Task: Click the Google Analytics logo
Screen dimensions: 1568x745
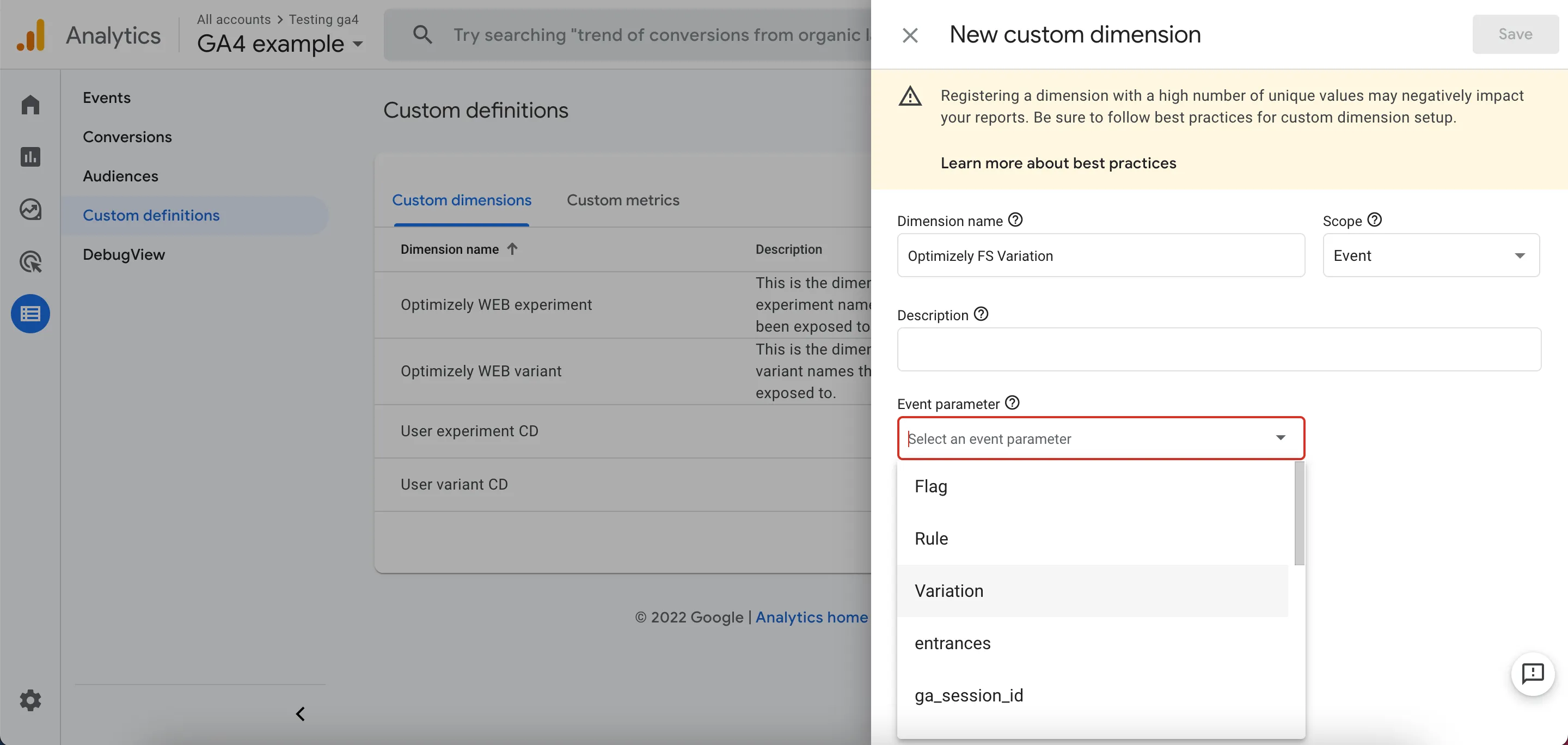Action: pyautogui.click(x=31, y=35)
